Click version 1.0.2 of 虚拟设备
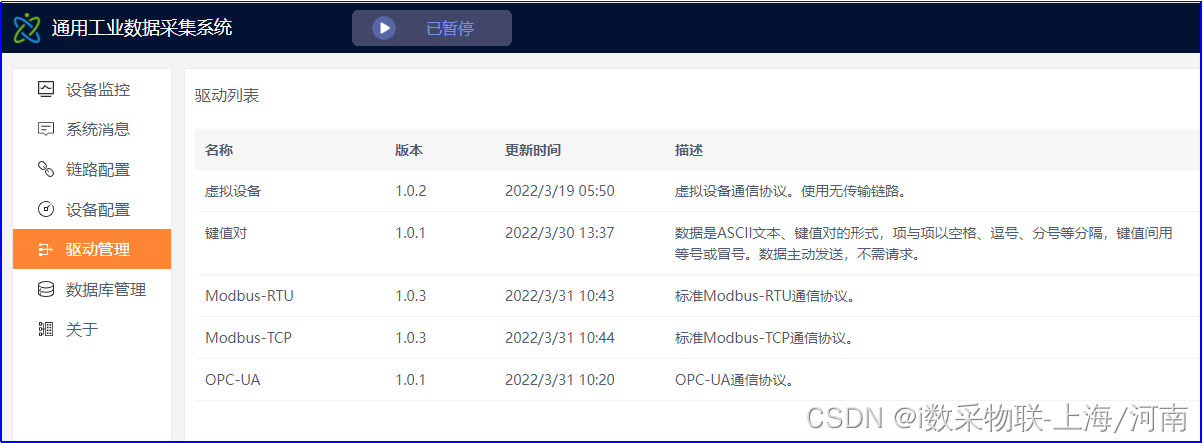This screenshot has width=1203, height=443. (411, 190)
